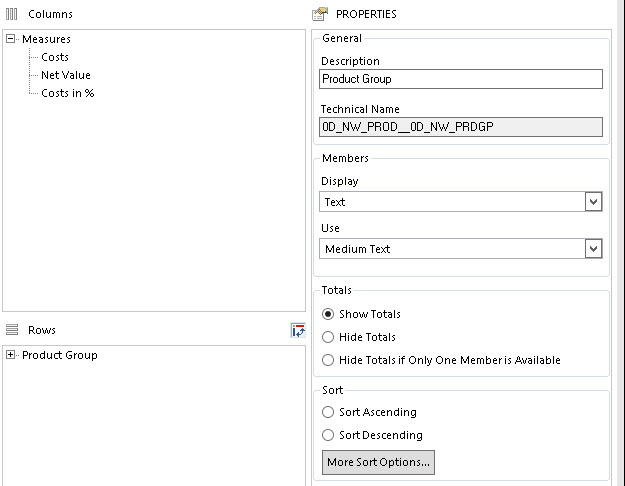Click More Sort Options button
This screenshot has width=625, height=486.
point(378,462)
